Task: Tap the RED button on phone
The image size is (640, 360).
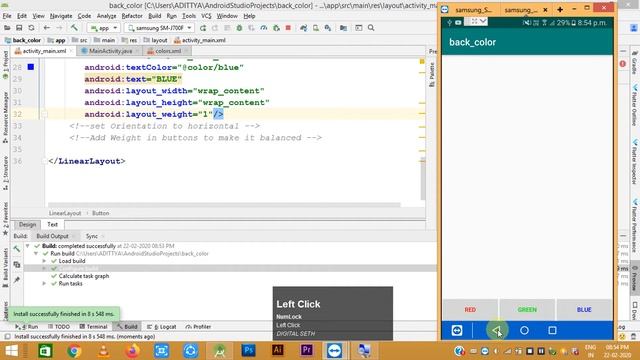Action: click(470, 310)
